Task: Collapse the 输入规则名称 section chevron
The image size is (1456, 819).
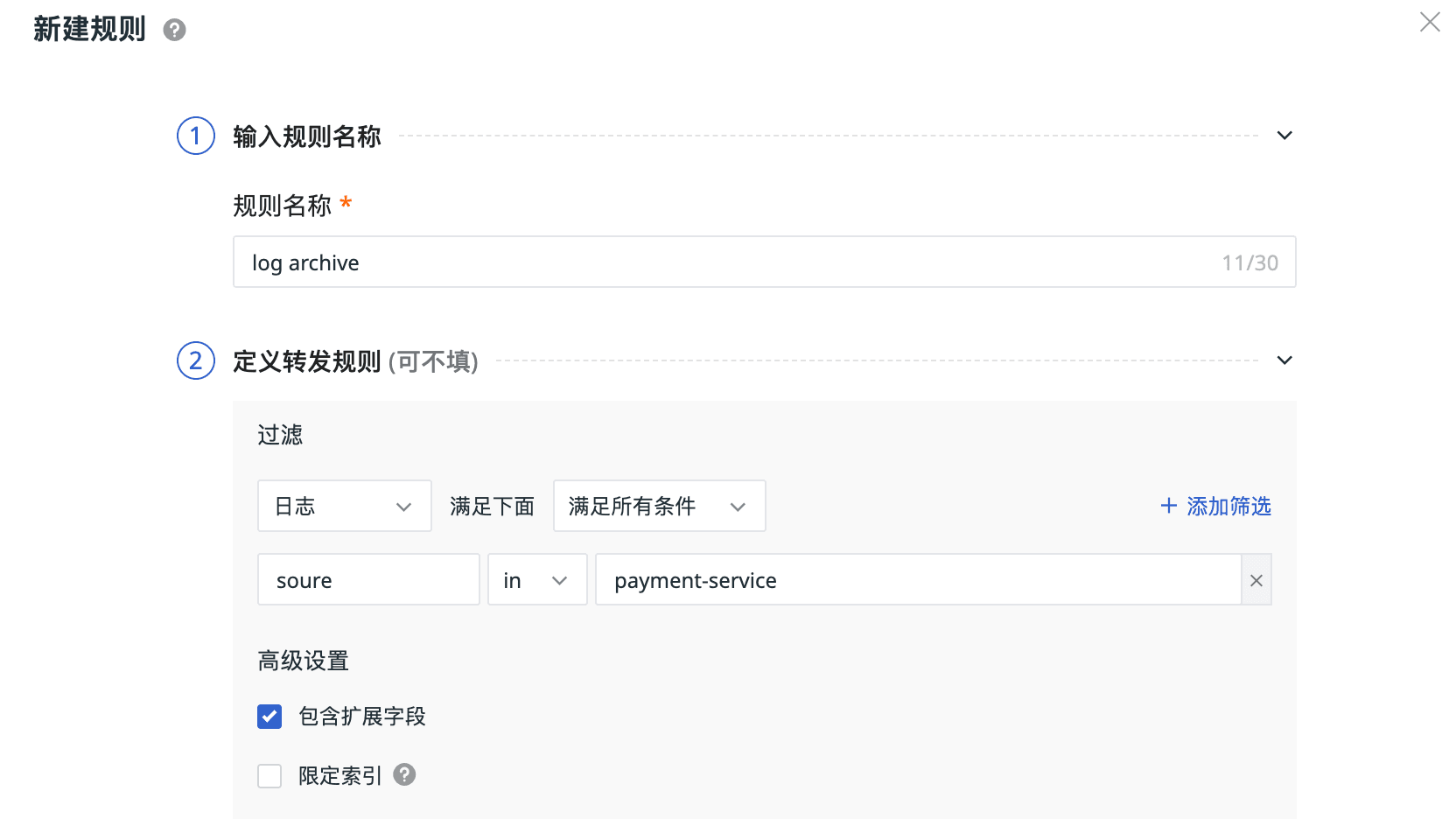Action: (1284, 136)
